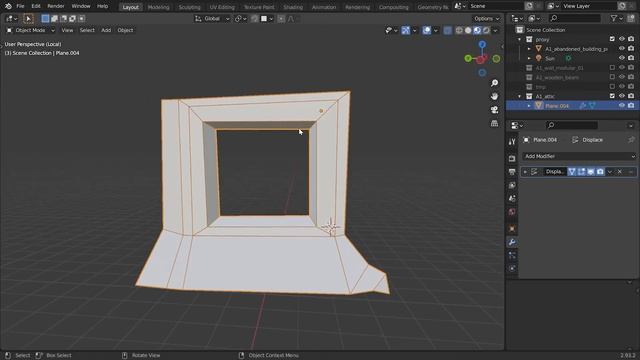Toggle the A1_attic collection checkbox
This screenshot has width=640, height=360.
(612, 96)
